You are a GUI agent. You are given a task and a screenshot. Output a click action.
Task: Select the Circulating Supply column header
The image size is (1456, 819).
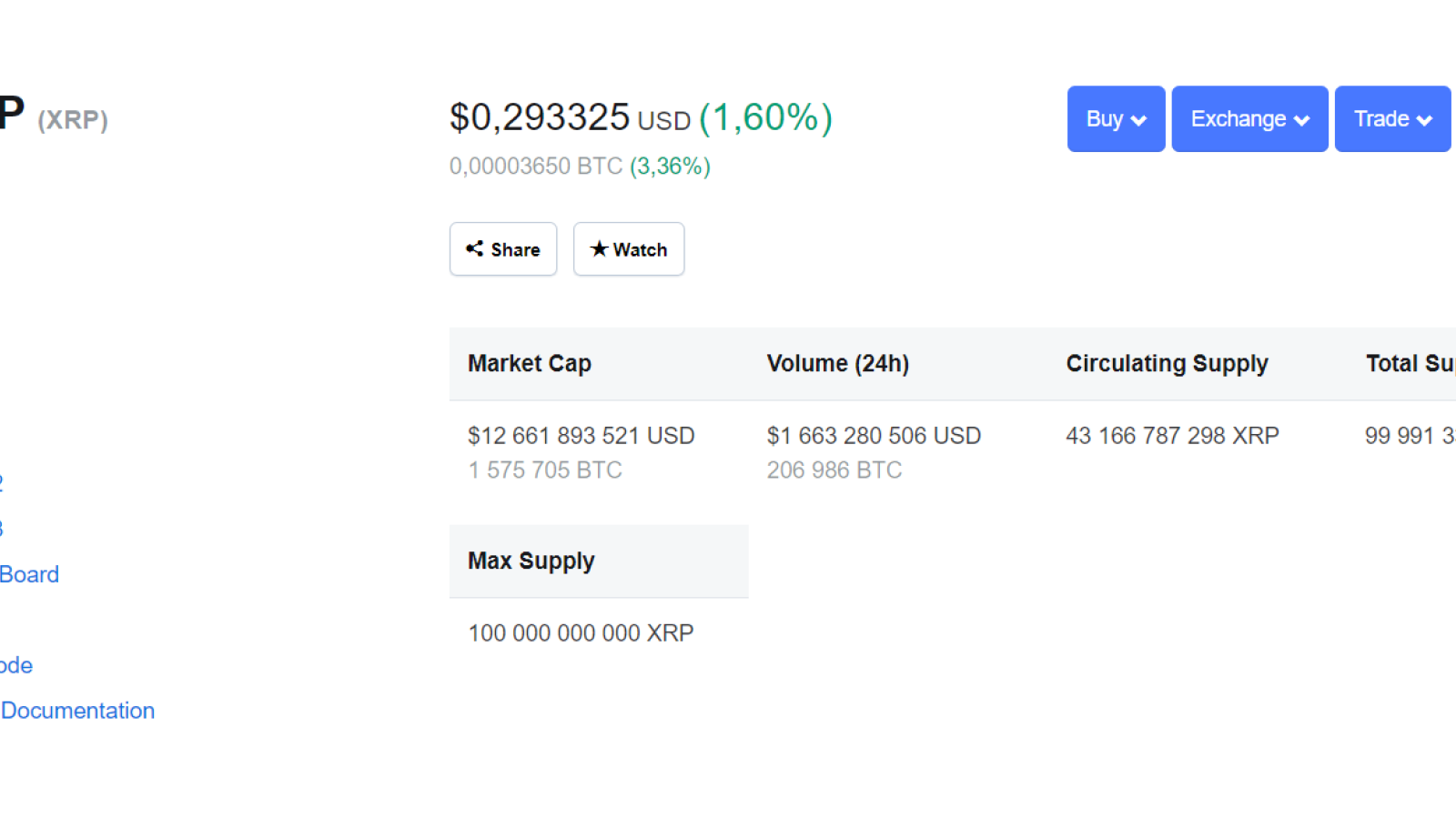click(1167, 363)
